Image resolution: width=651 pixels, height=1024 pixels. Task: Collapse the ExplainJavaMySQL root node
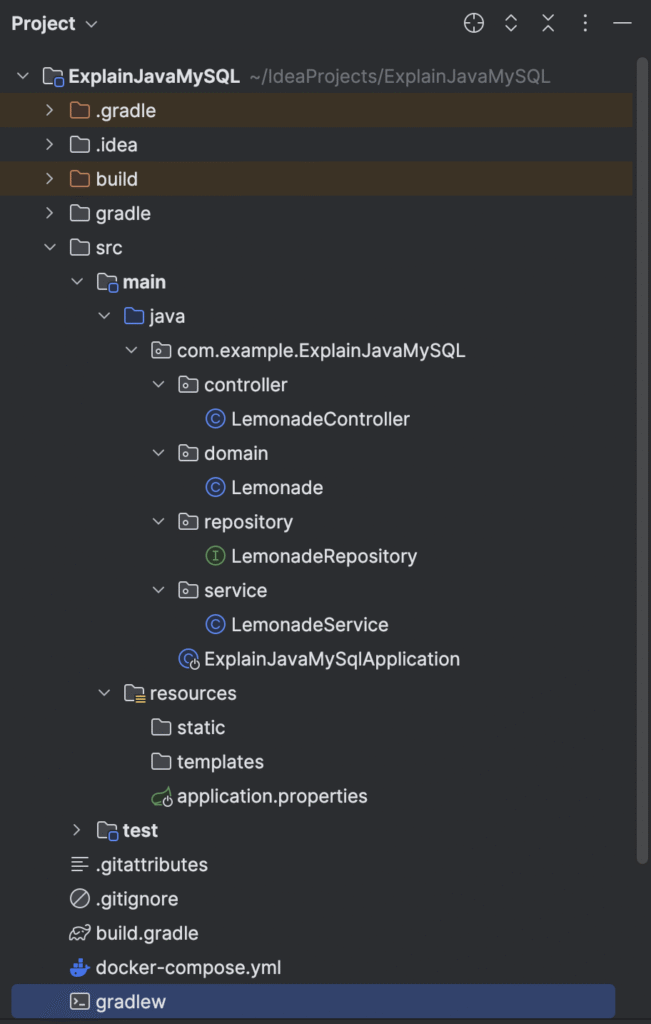pos(23,76)
